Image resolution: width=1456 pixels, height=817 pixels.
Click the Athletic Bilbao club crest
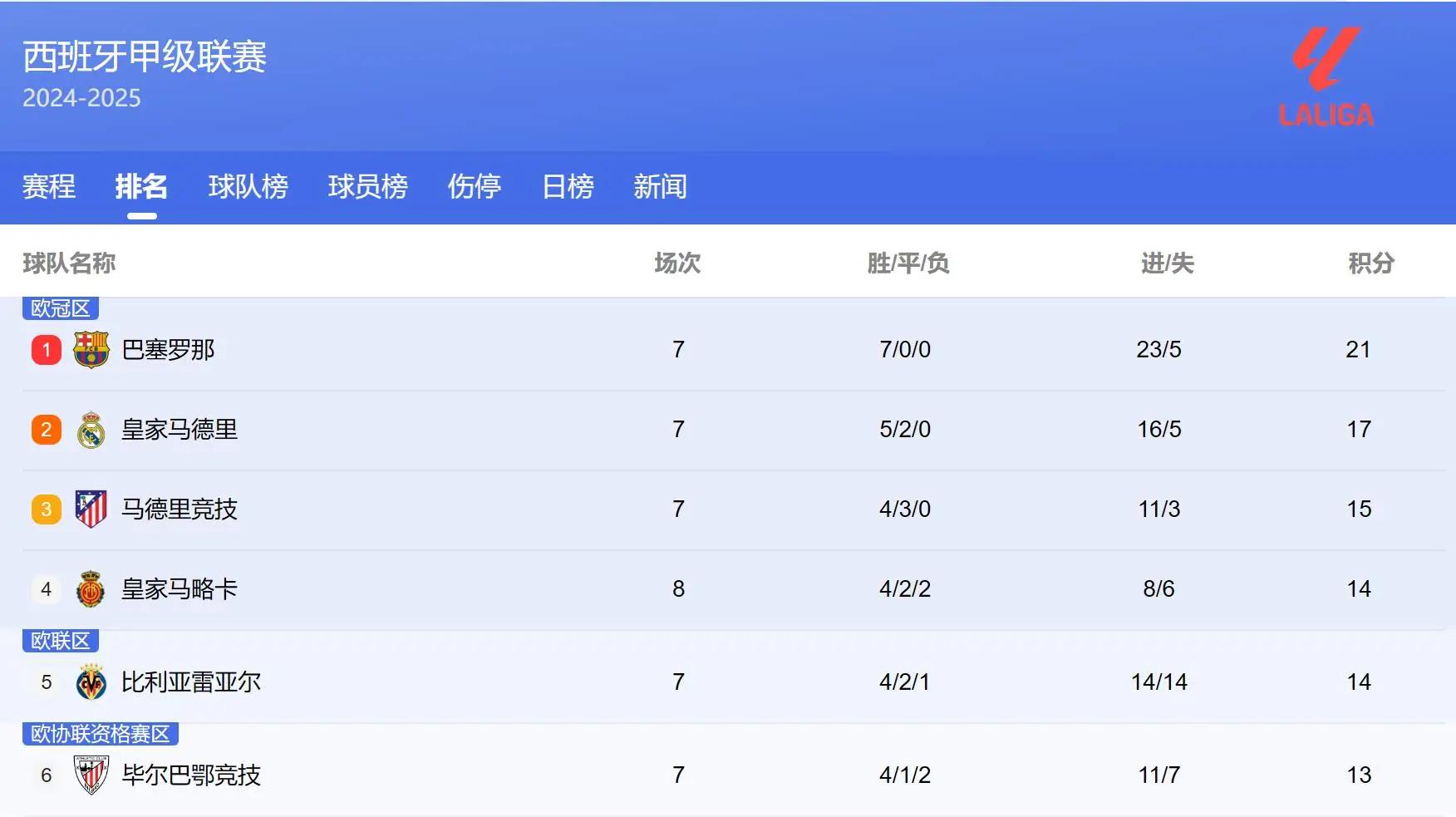[91, 775]
